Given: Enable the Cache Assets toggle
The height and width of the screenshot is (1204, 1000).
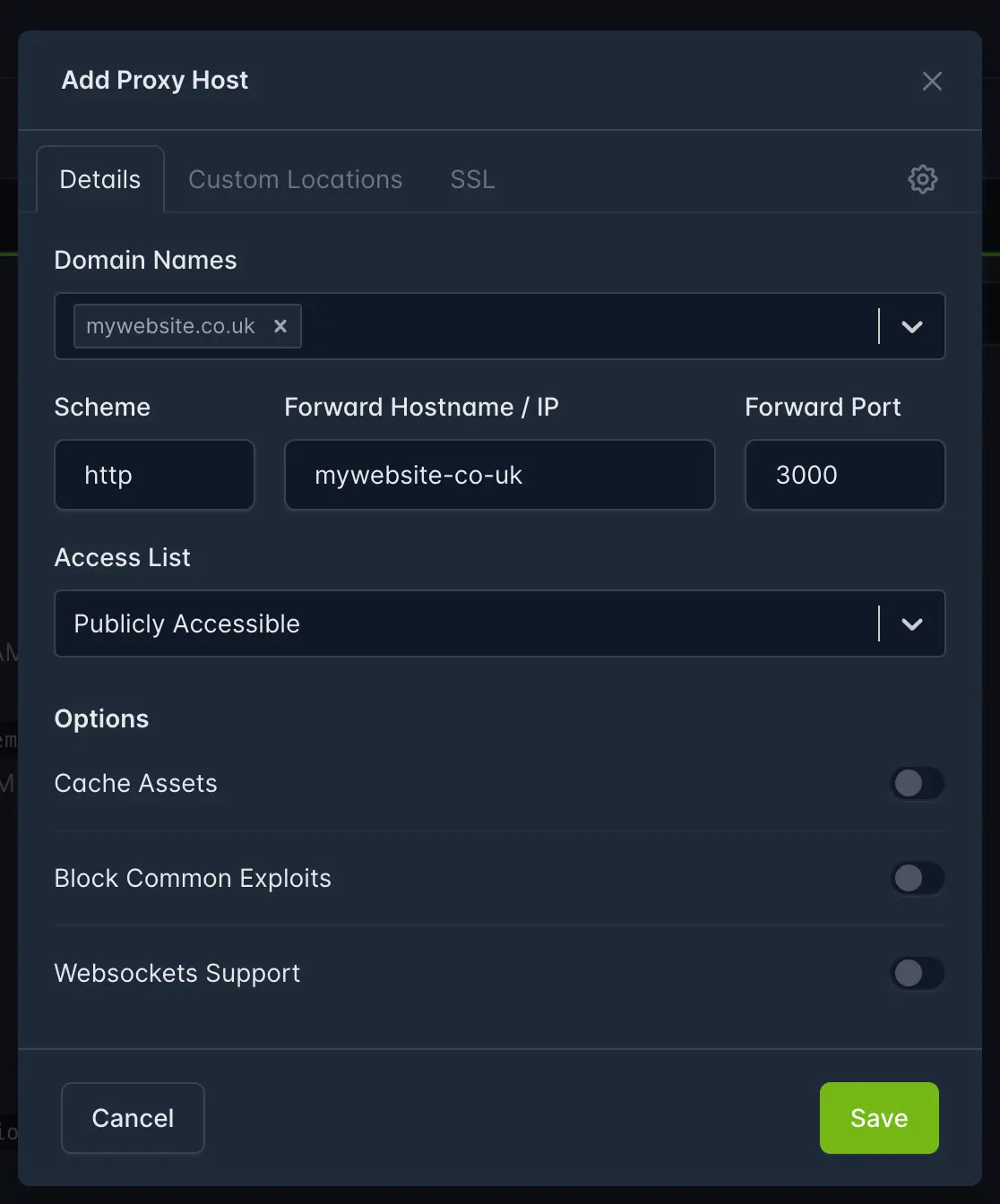Looking at the screenshot, I should [917, 784].
